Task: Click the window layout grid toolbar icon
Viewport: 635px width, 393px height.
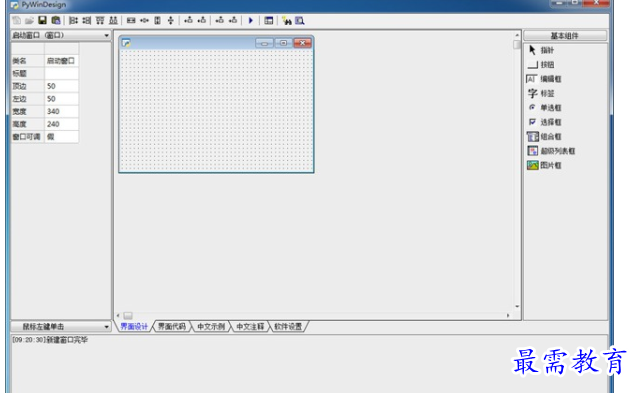Action: [x=268, y=20]
